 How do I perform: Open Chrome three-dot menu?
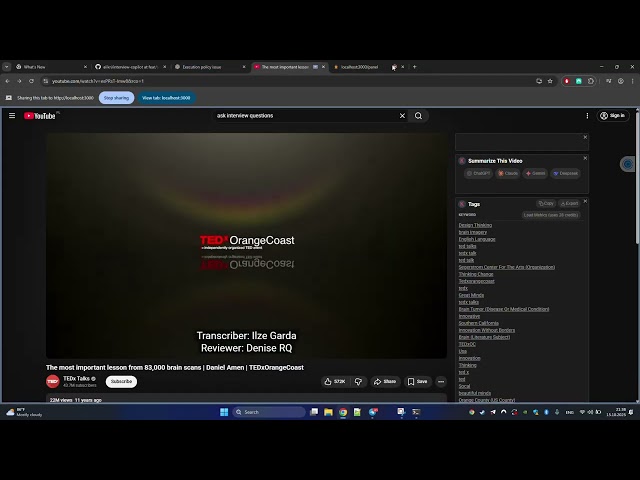[632, 81]
